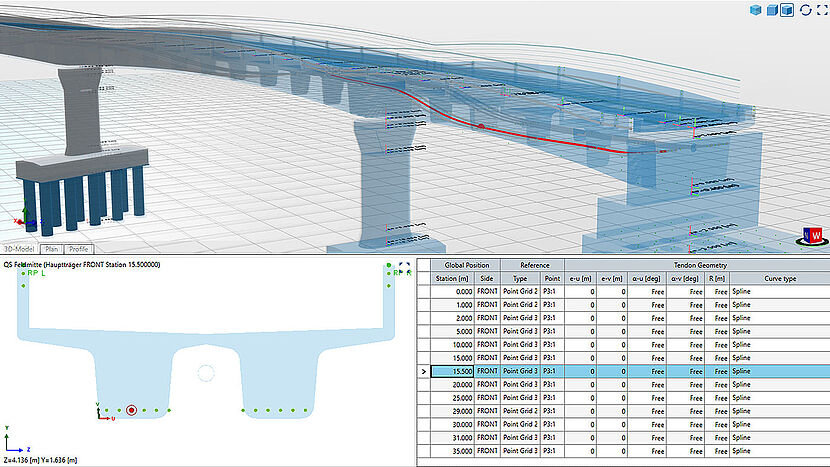Open the Profile tab
Screen dimensions: 830x467
coord(79,248)
